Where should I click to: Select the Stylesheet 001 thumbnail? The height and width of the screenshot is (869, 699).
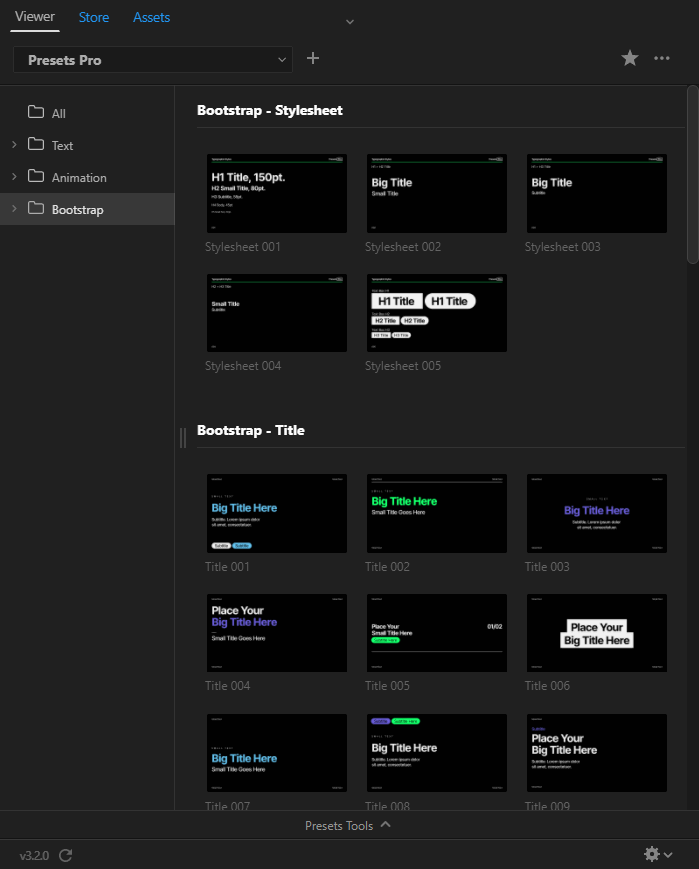277,193
